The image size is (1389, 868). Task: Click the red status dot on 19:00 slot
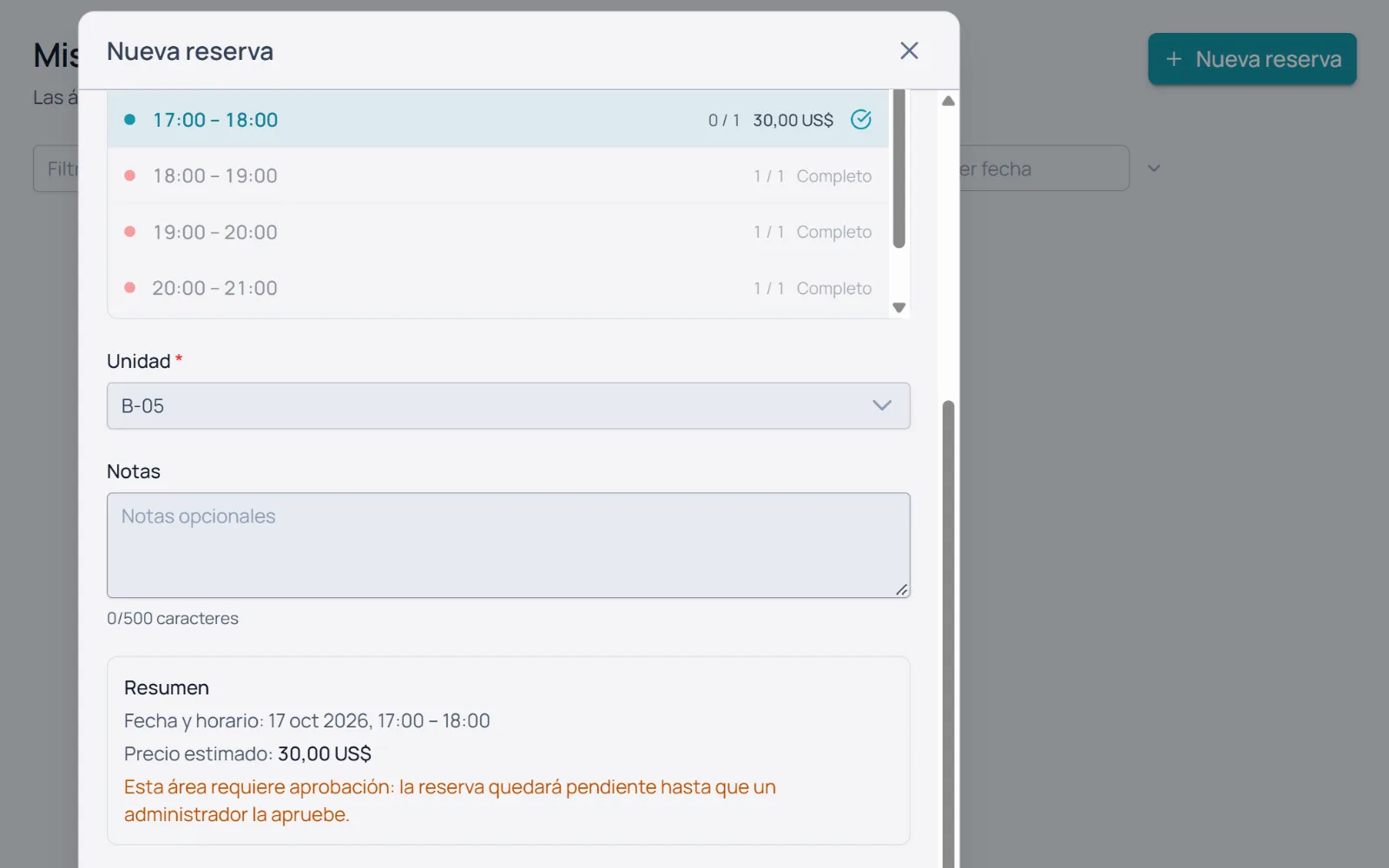click(x=129, y=232)
